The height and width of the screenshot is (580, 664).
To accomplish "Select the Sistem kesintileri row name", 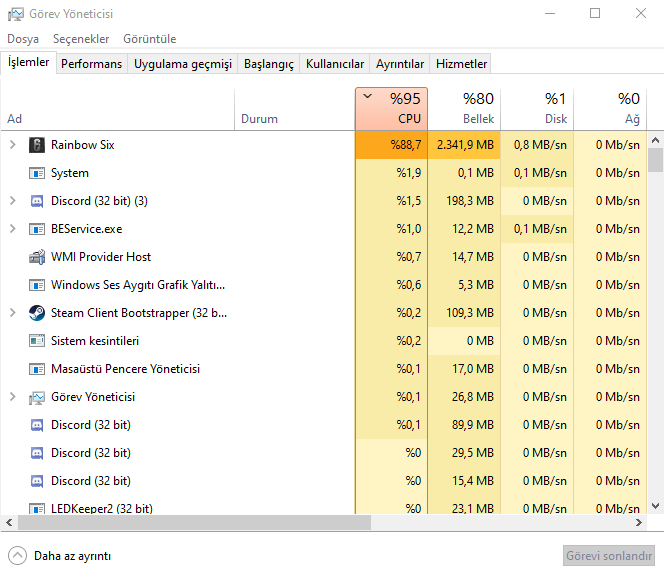I will [x=95, y=341].
